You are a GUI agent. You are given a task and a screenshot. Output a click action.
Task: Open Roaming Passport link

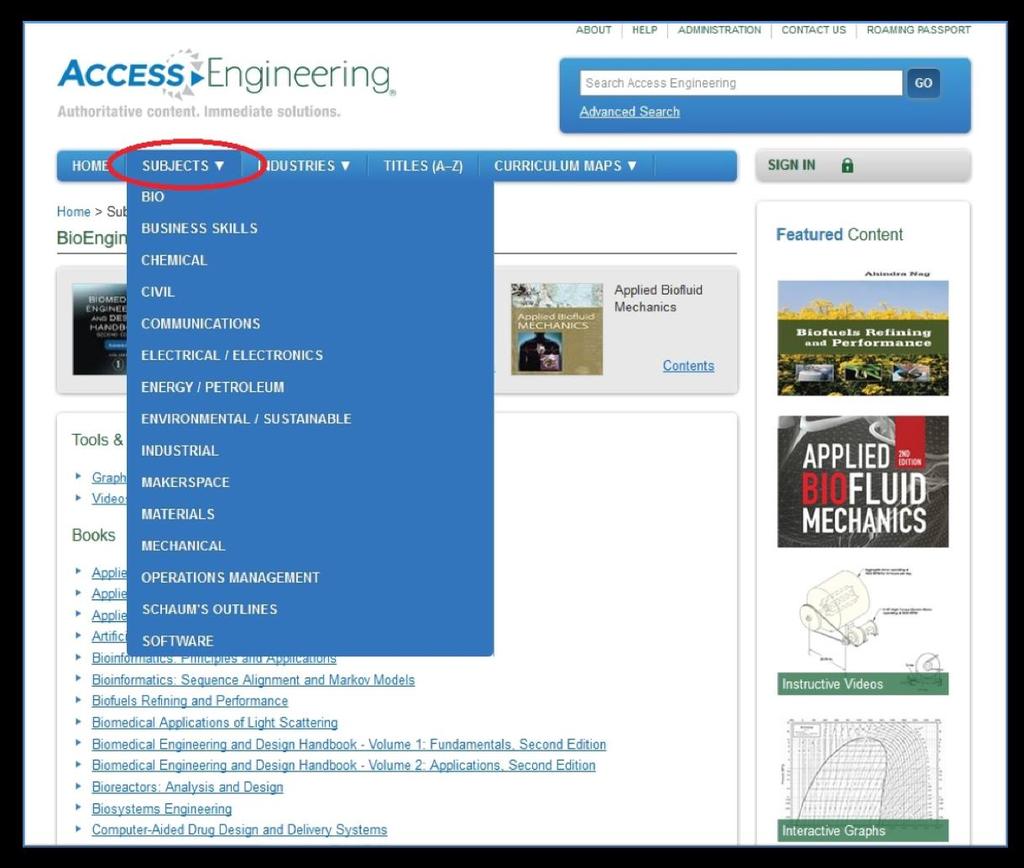click(918, 30)
